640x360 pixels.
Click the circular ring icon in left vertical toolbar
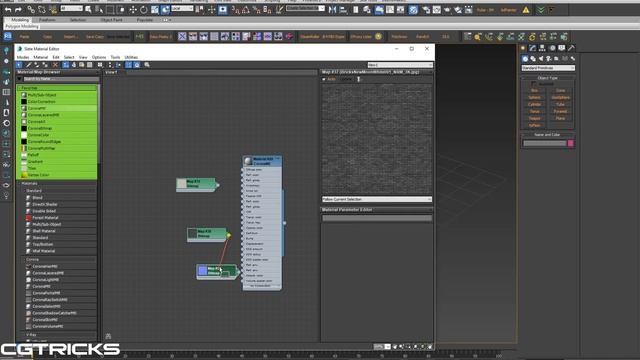(x=7, y=123)
